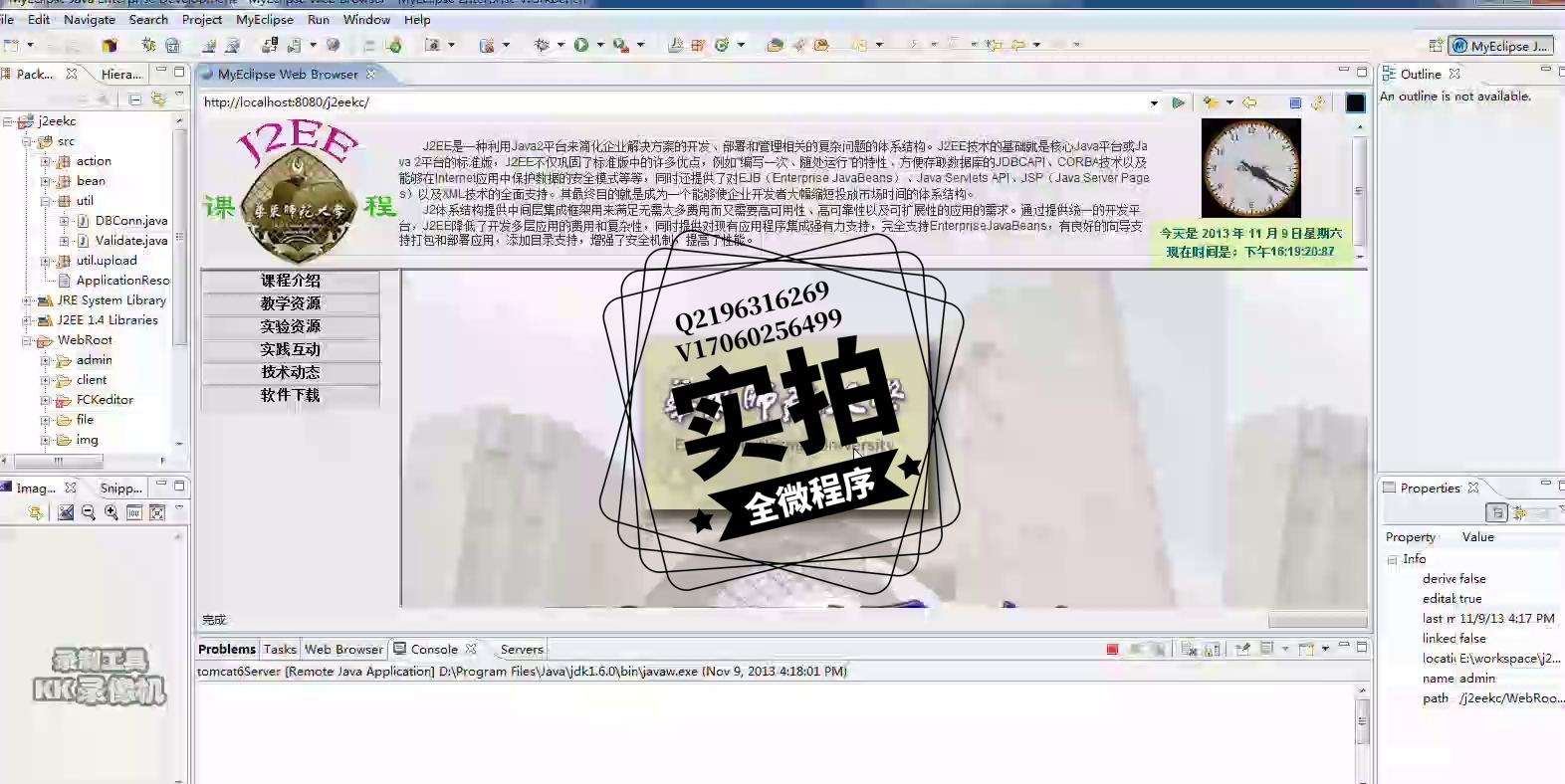Click Link with Editor in Package Explorer

point(158,98)
